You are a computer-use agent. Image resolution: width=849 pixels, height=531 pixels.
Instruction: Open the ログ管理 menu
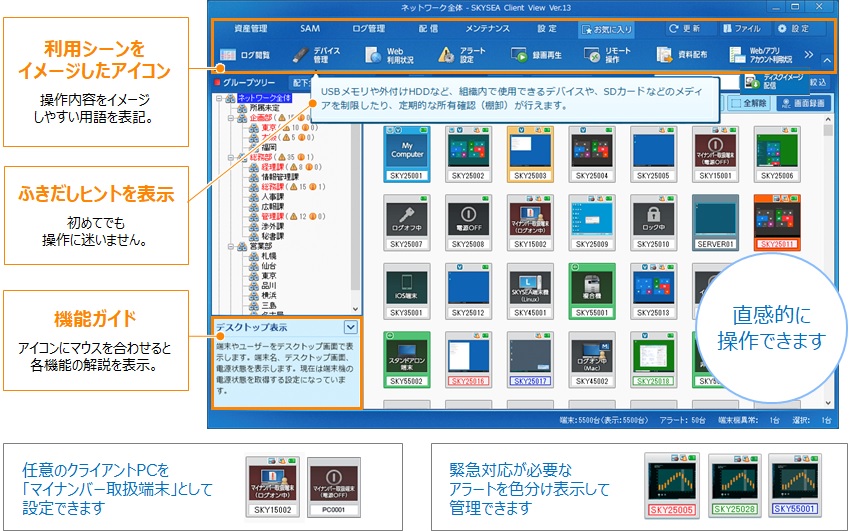pyautogui.click(x=369, y=29)
